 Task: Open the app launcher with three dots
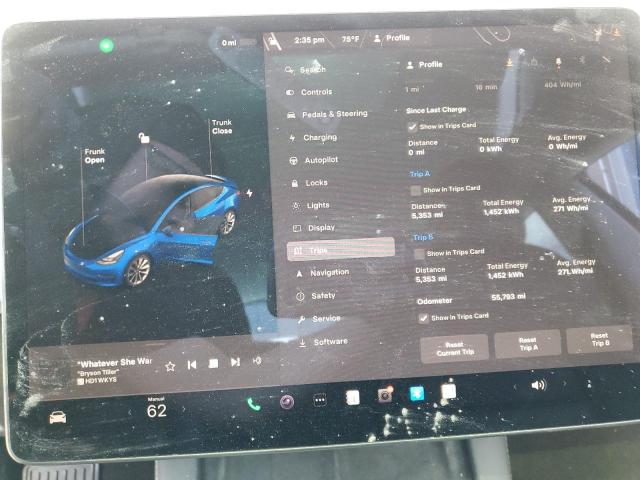coord(320,400)
